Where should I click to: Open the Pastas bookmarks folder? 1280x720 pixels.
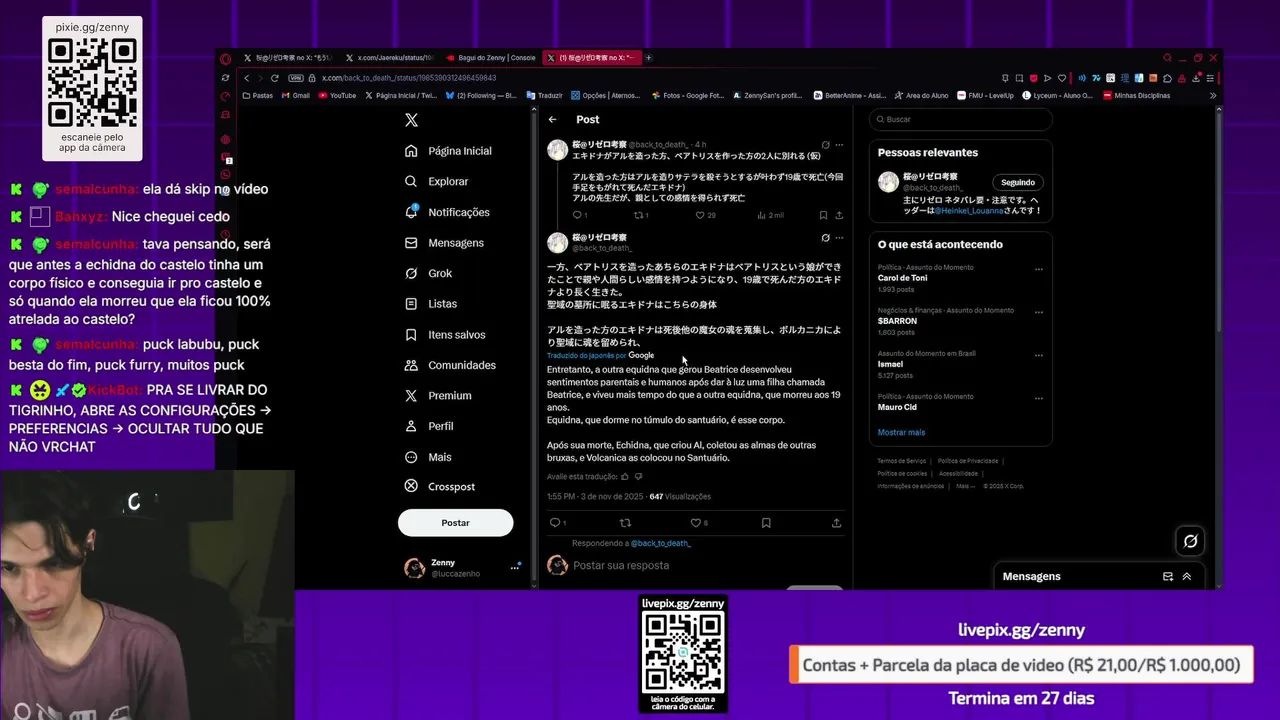258,96
